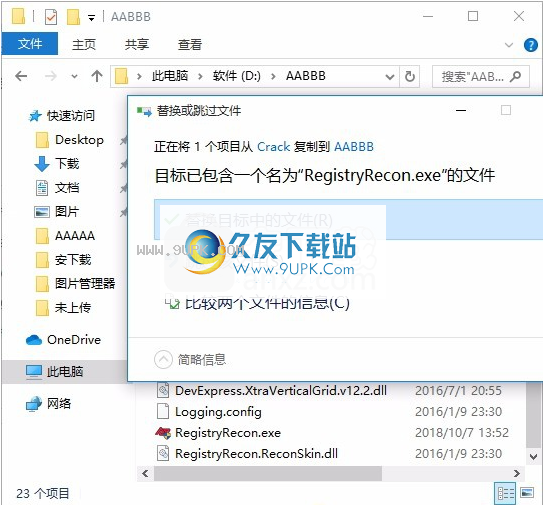Collapse details with 简略信息 toggle

[x=190, y=359]
